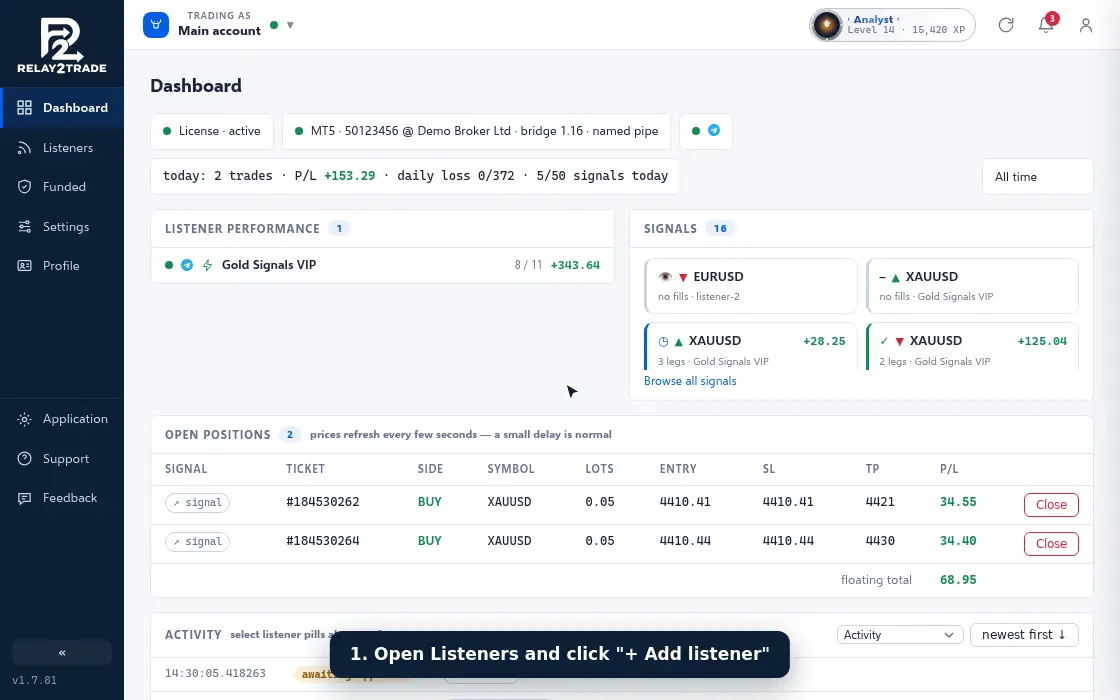The height and width of the screenshot is (700, 1120).
Task: Open the XAUUSD no fills signal card
Action: point(972,286)
